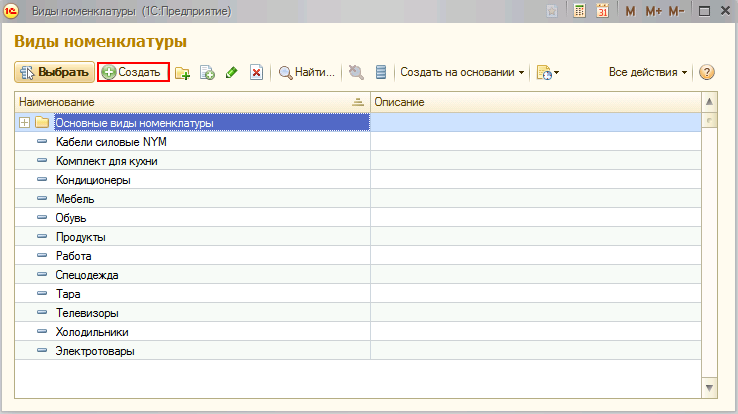Open the Найти search tool
Viewport: 738px width, 414px height.
[x=306, y=73]
